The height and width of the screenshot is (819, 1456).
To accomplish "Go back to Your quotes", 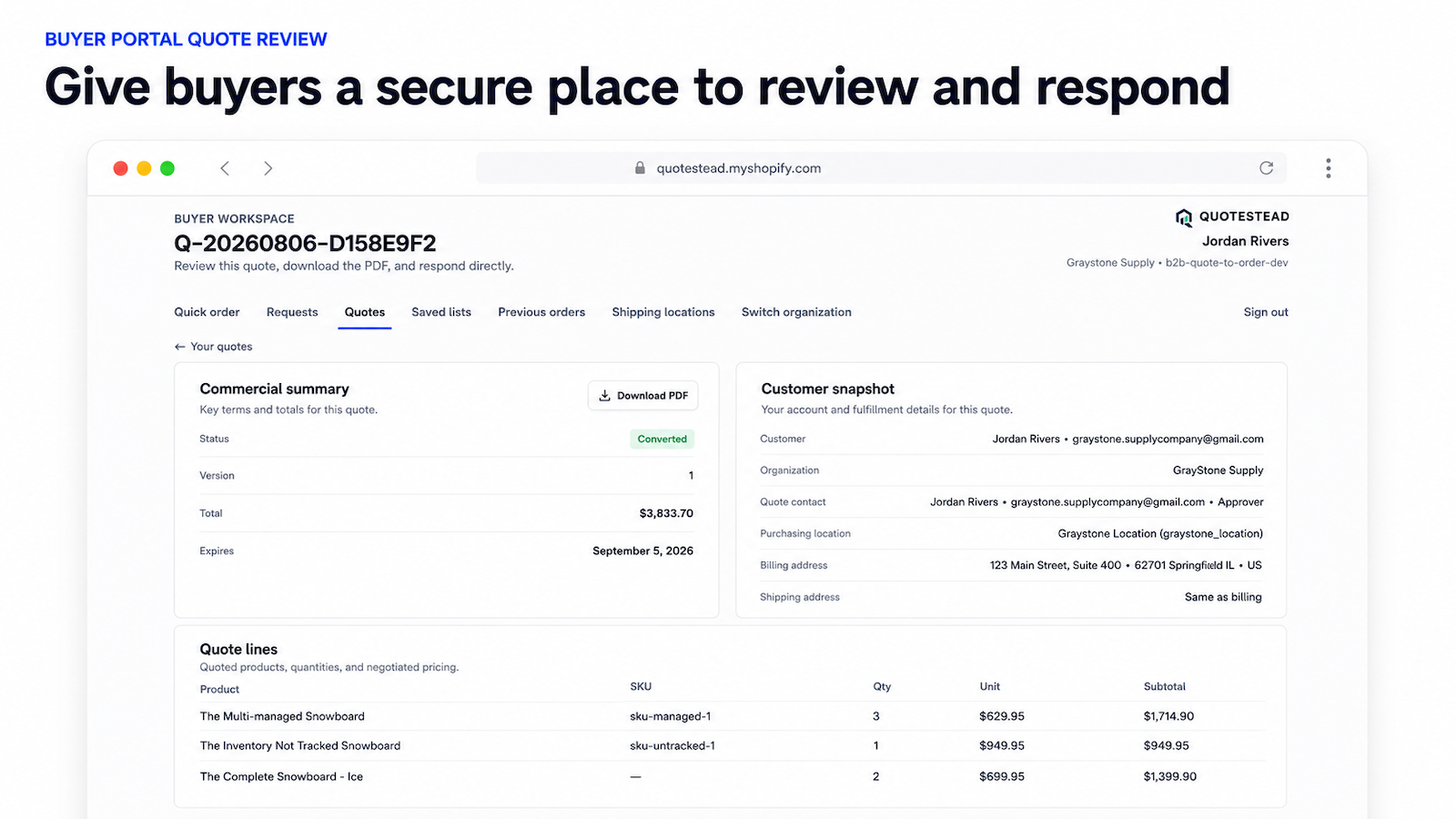I will (x=214, y=347).
